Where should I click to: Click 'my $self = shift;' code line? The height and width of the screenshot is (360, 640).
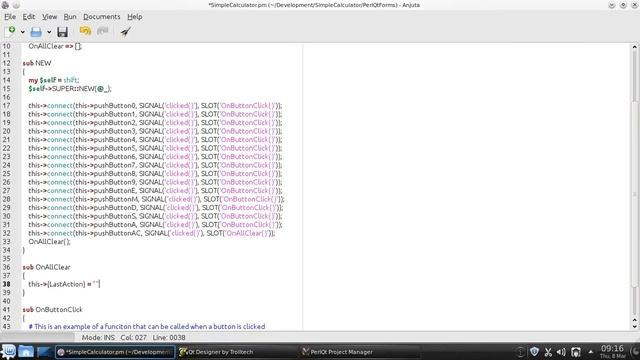pyautogui.click(x=54, y=80)
